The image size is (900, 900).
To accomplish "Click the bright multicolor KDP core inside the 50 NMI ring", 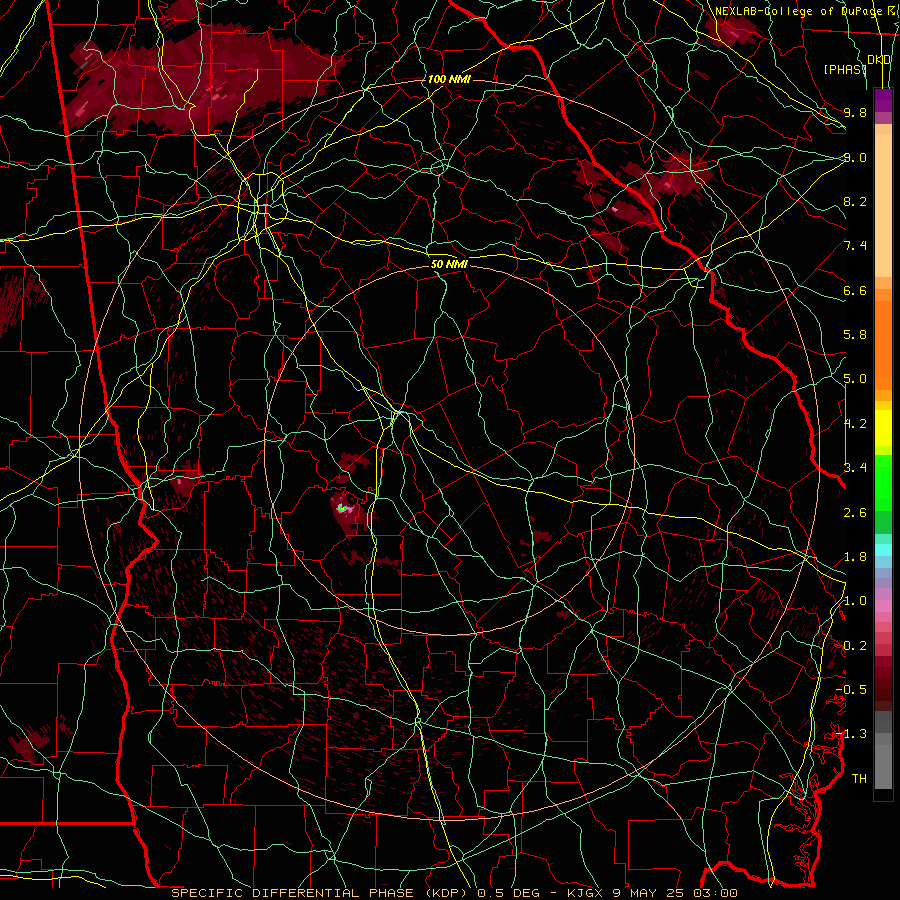I will [342, 507].
